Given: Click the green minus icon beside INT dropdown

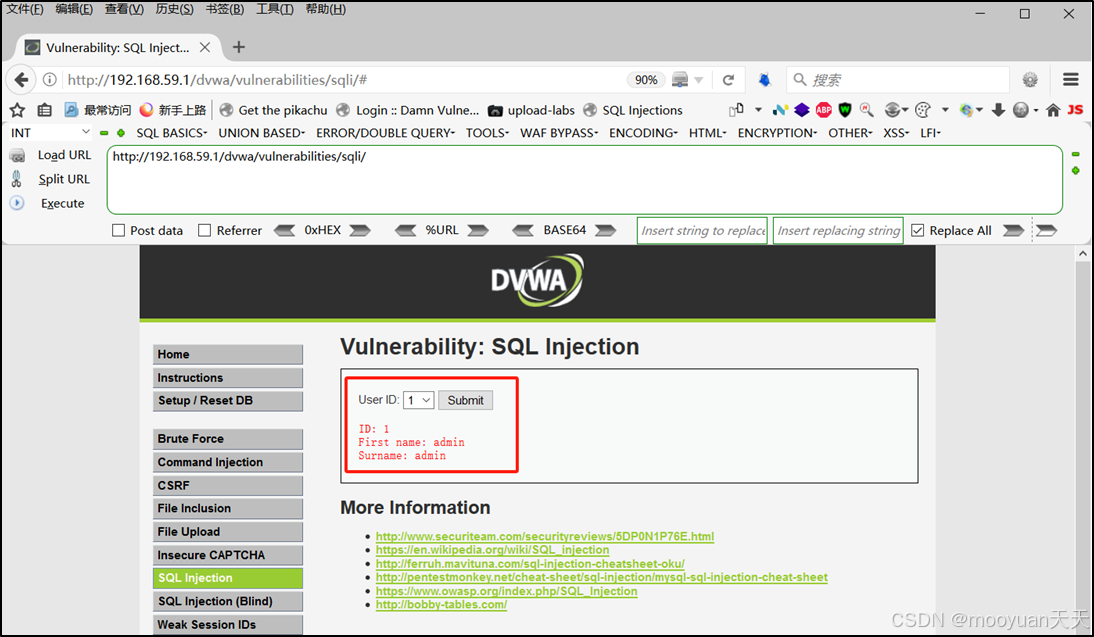Looking at the screenshot, I should (104, 133).
